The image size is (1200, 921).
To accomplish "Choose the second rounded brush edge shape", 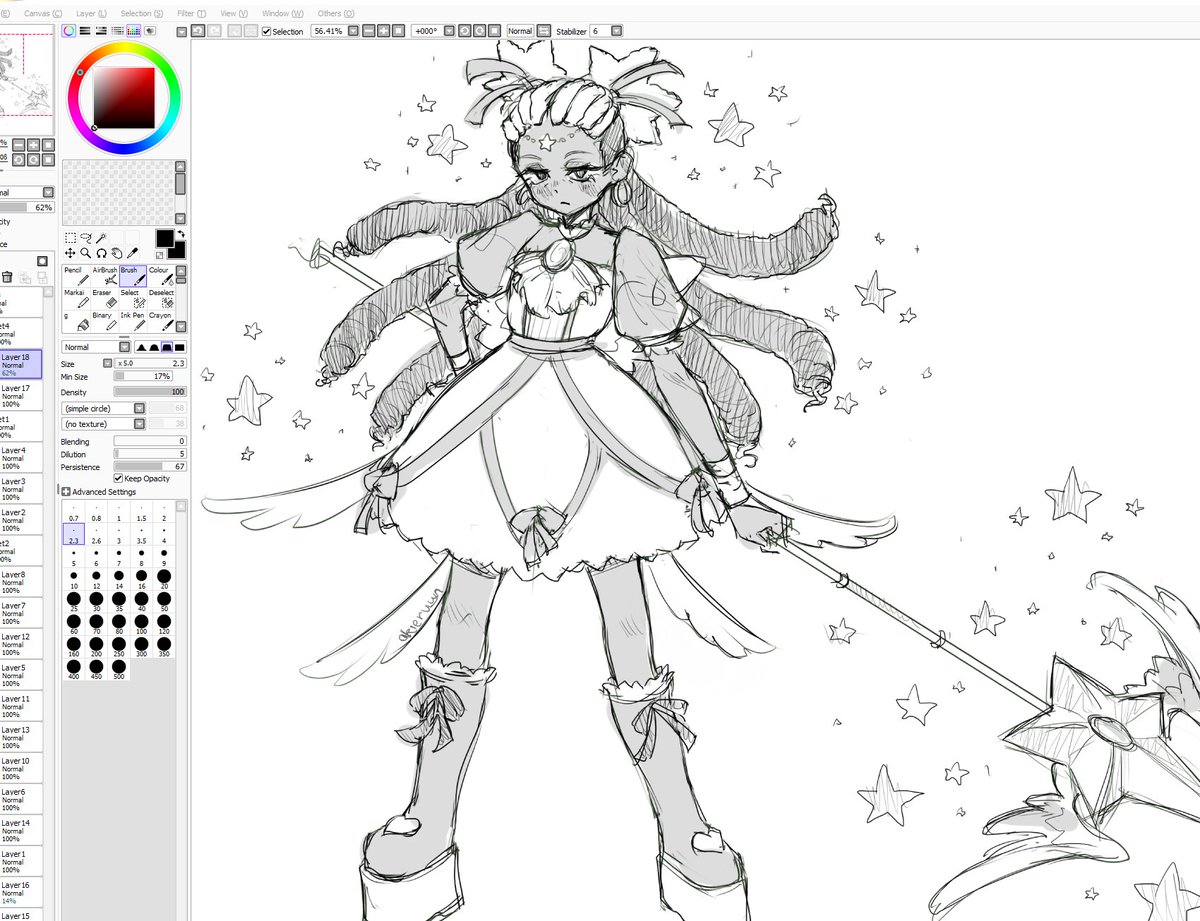I will pyautogui.click(x=153, y=347).
